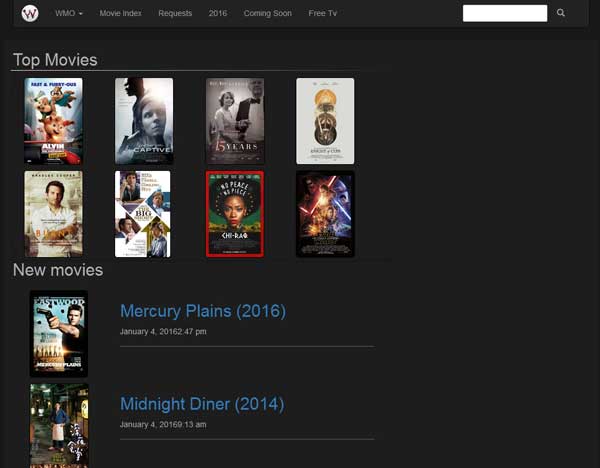Image resolution: width=600 pixels, height=468 pixels.
Task: Go to the Requests page
Action: (x=175, y=13)
